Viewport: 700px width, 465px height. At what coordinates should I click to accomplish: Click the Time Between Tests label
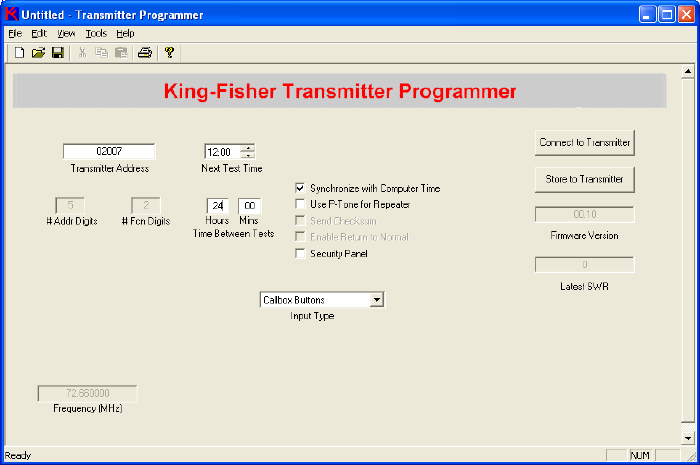click(233, 233)
